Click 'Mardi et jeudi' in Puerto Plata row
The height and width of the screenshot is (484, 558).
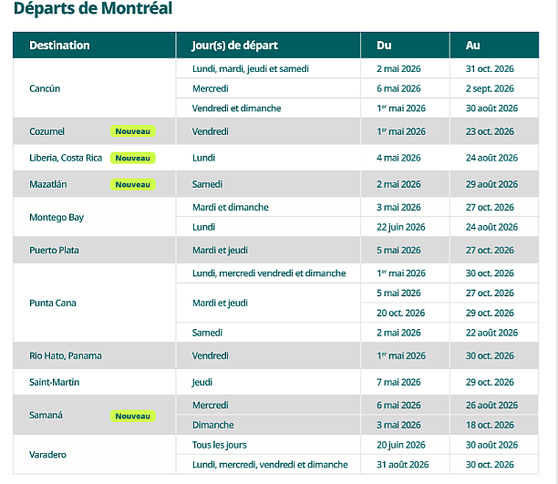(x=220, y=250)
